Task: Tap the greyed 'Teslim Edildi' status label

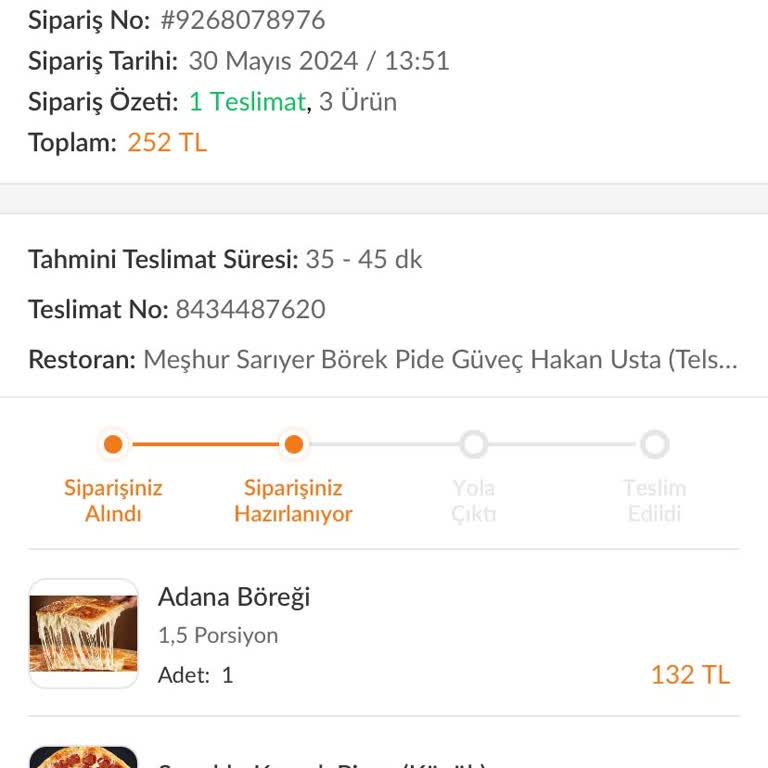Action: point(654,501)
